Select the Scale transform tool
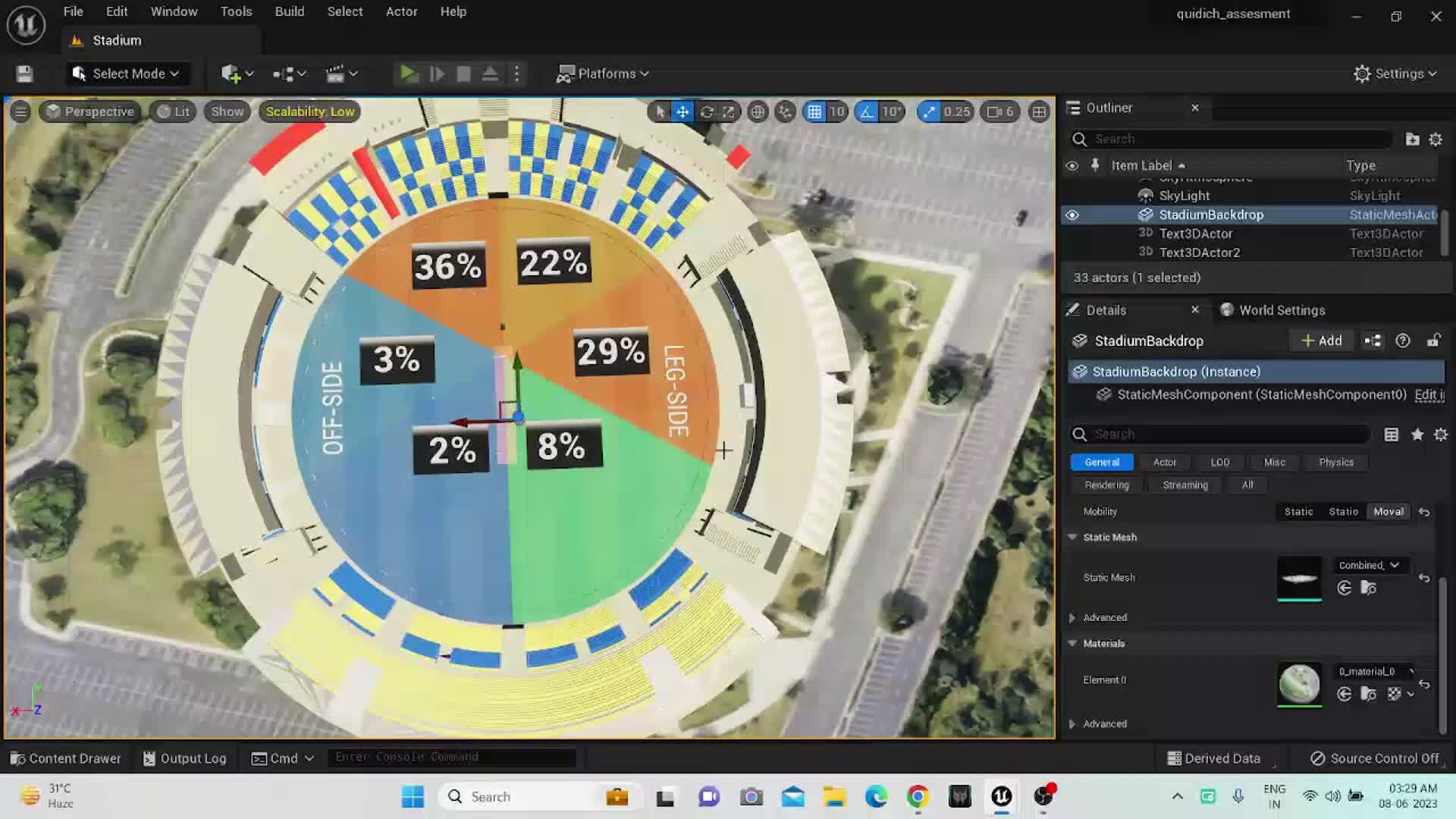This screenshot has width=1456, height=819. [x=728, y=111]
